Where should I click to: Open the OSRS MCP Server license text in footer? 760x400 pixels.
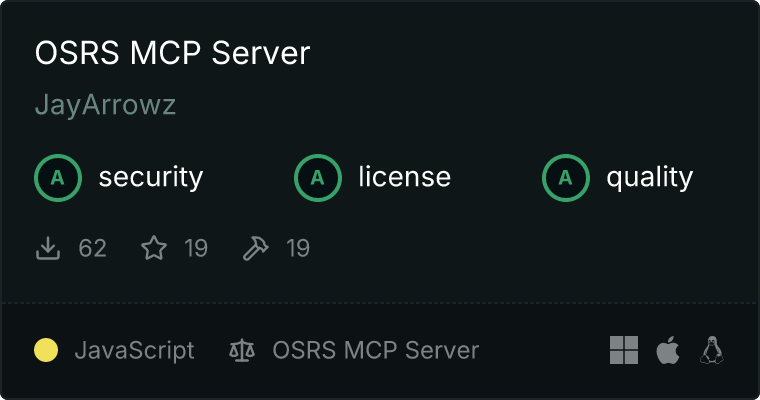click(375, 351)
